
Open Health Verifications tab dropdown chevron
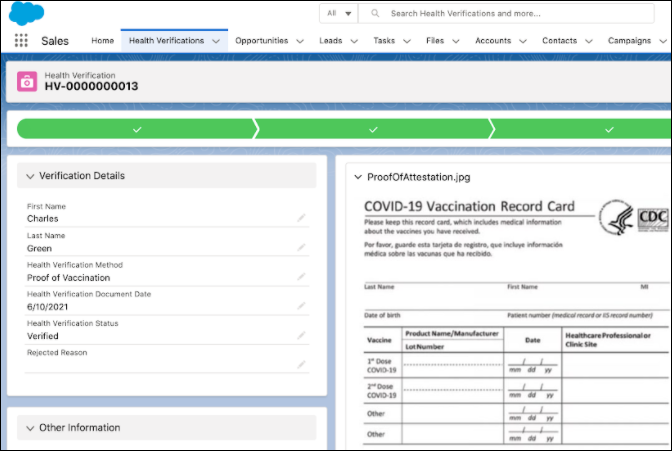tap(216, 41)
